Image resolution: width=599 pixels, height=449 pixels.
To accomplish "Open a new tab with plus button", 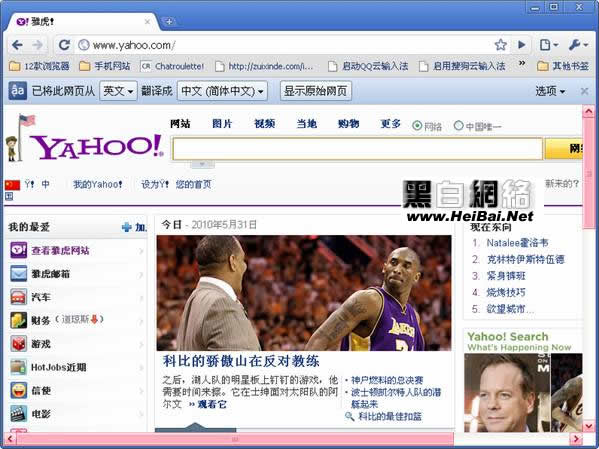I will coord(169,21).
